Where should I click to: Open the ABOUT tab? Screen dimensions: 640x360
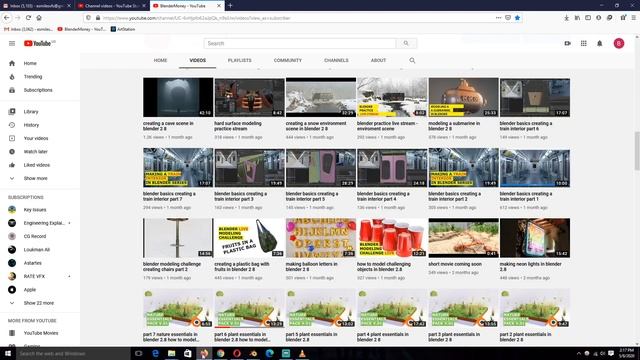pyautogui.click(x=378, y=60)
